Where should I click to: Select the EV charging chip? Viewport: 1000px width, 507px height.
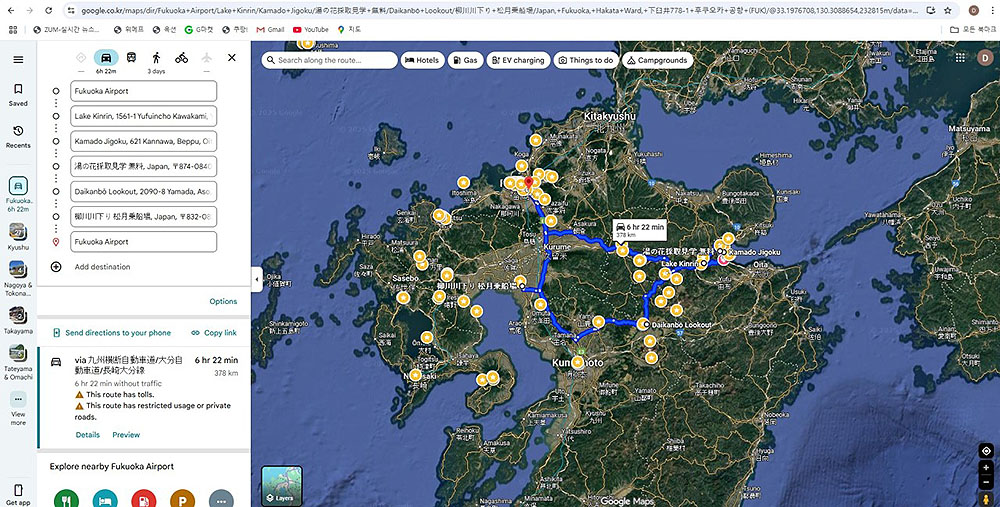click(x=518, y=61)
